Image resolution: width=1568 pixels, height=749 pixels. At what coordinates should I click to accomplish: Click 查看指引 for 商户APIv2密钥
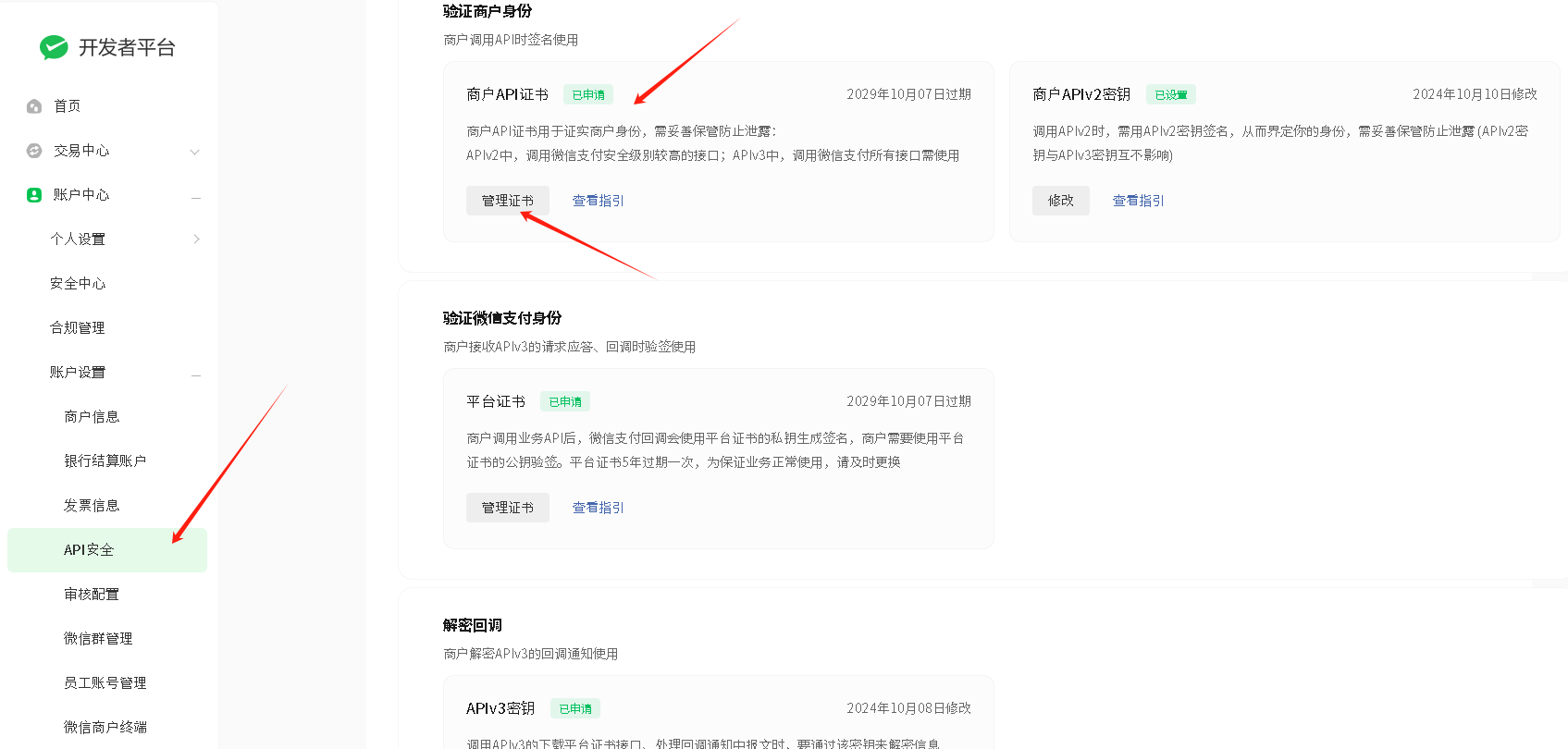pyautogui.click(x=1138, y=201)
